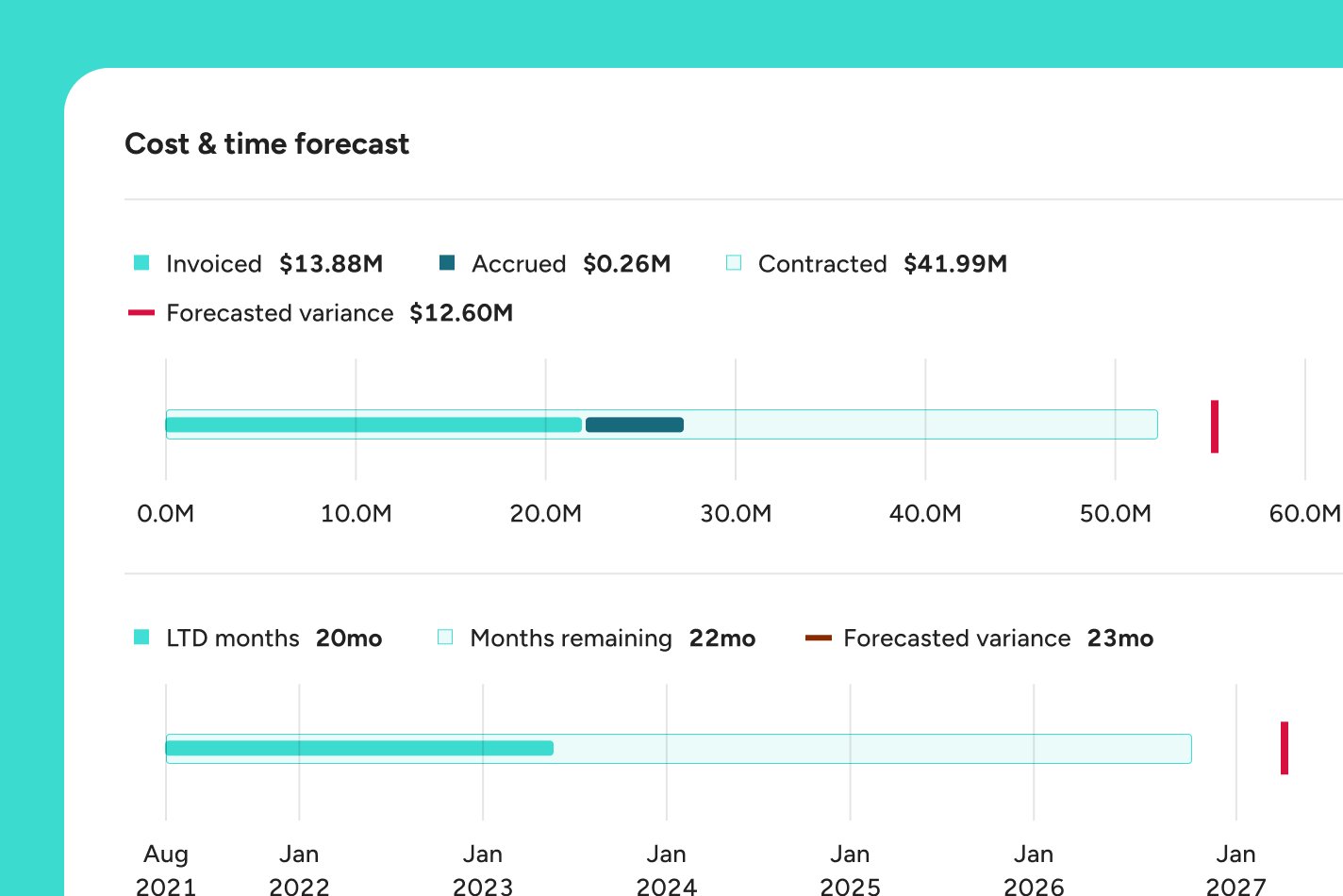Click the Cost & time forecast heading
Viewport: 1343px width, 896px height.
(267, 144)
